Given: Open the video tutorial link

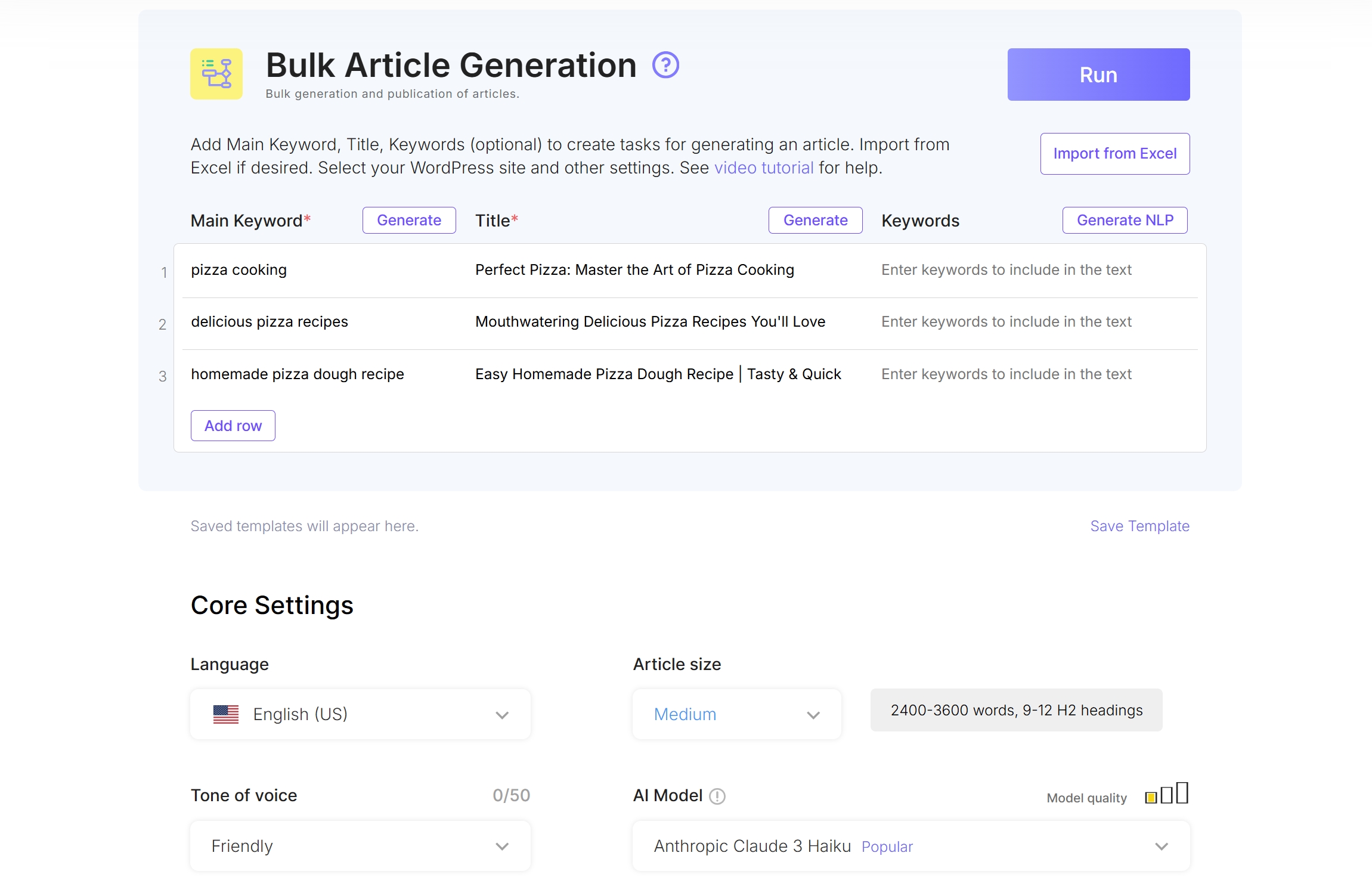Looking at the screenshot, I should click(x=763, y=168).
